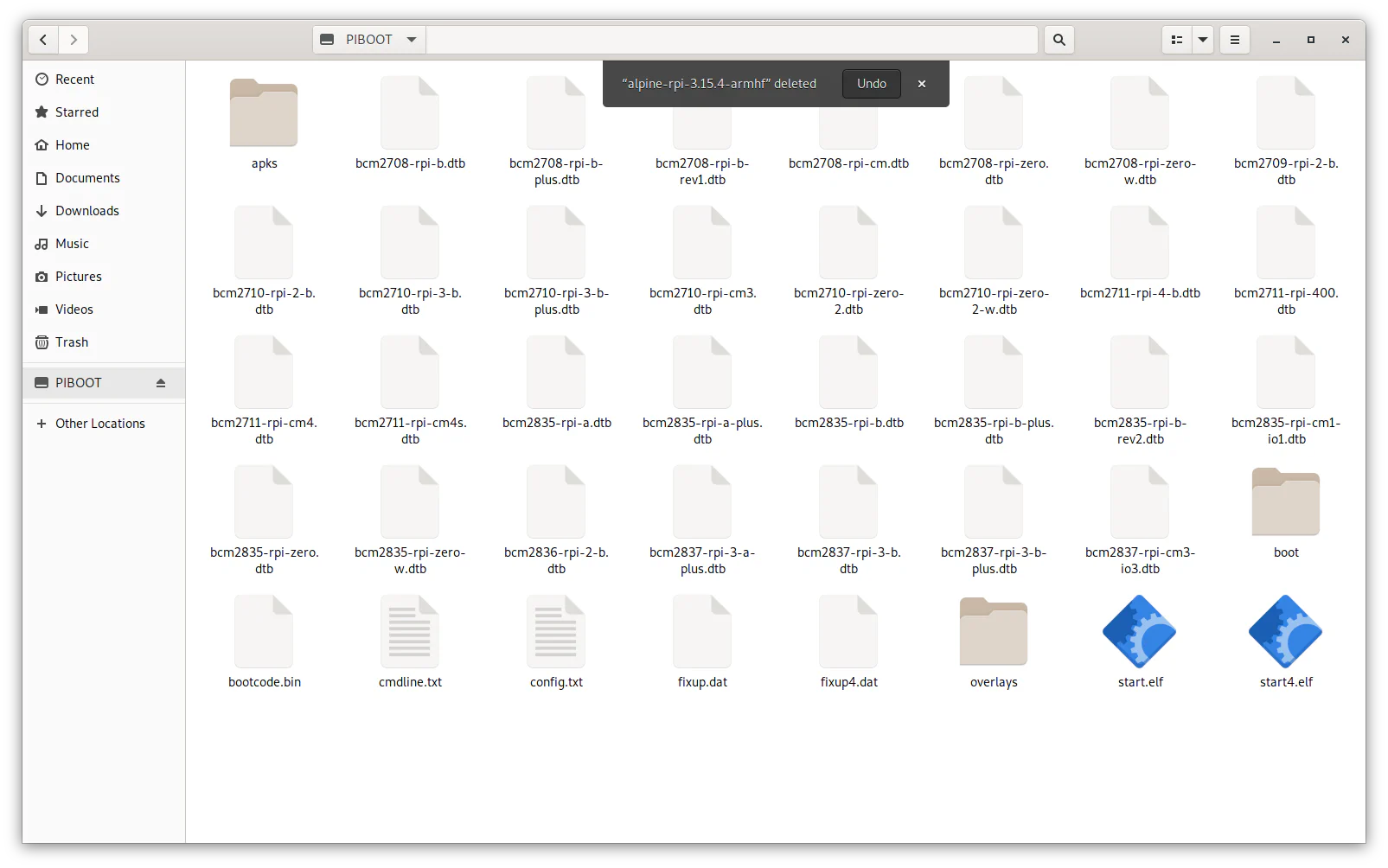Screen dimensions: 1388x868
Task: Select the bootcode.bin file icon
Action: click(x=264, y=631)
